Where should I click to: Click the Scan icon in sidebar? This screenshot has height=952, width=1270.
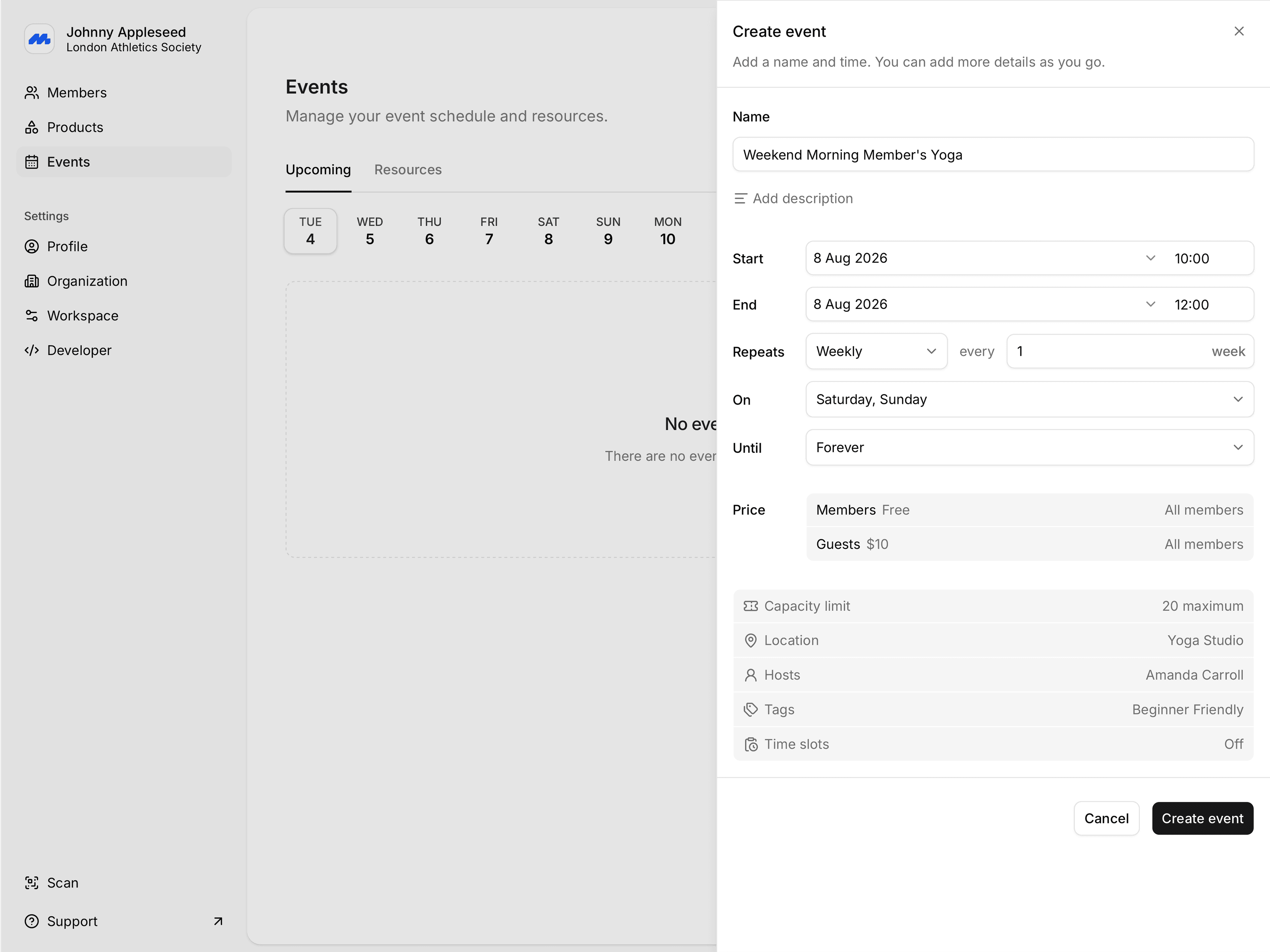click(x=31, y=883)
